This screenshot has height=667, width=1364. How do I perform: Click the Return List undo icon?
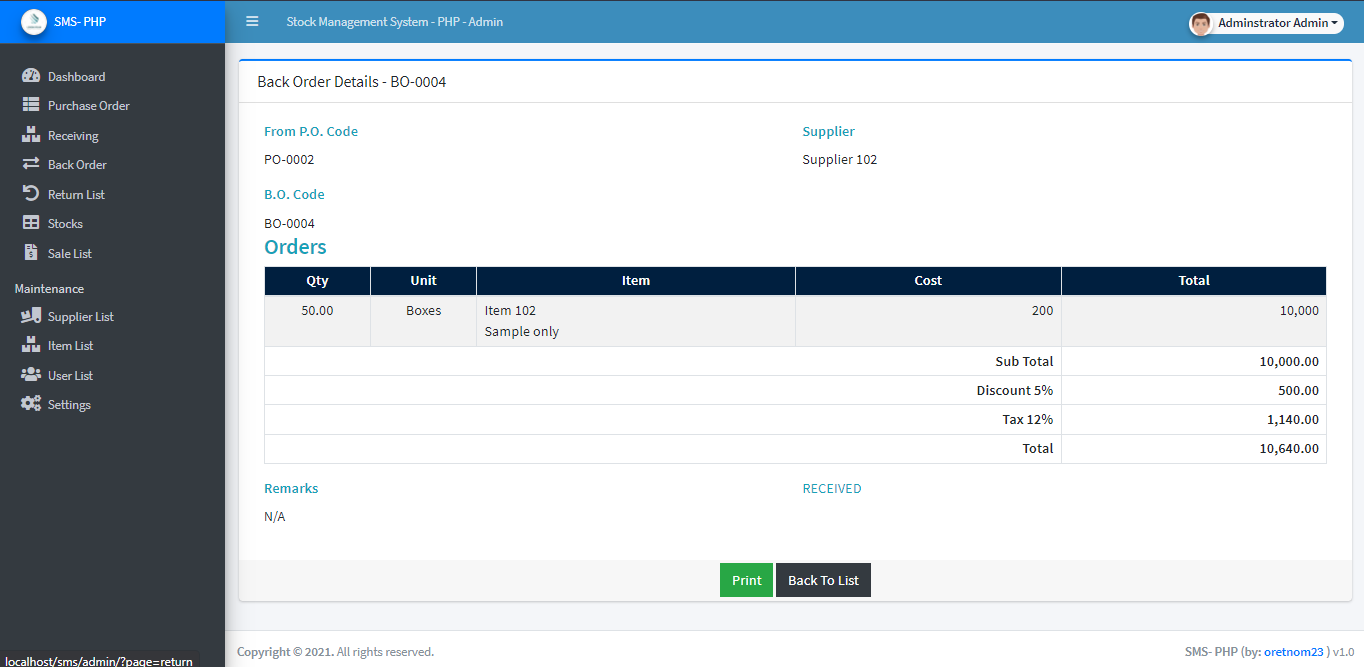[30, 194]
